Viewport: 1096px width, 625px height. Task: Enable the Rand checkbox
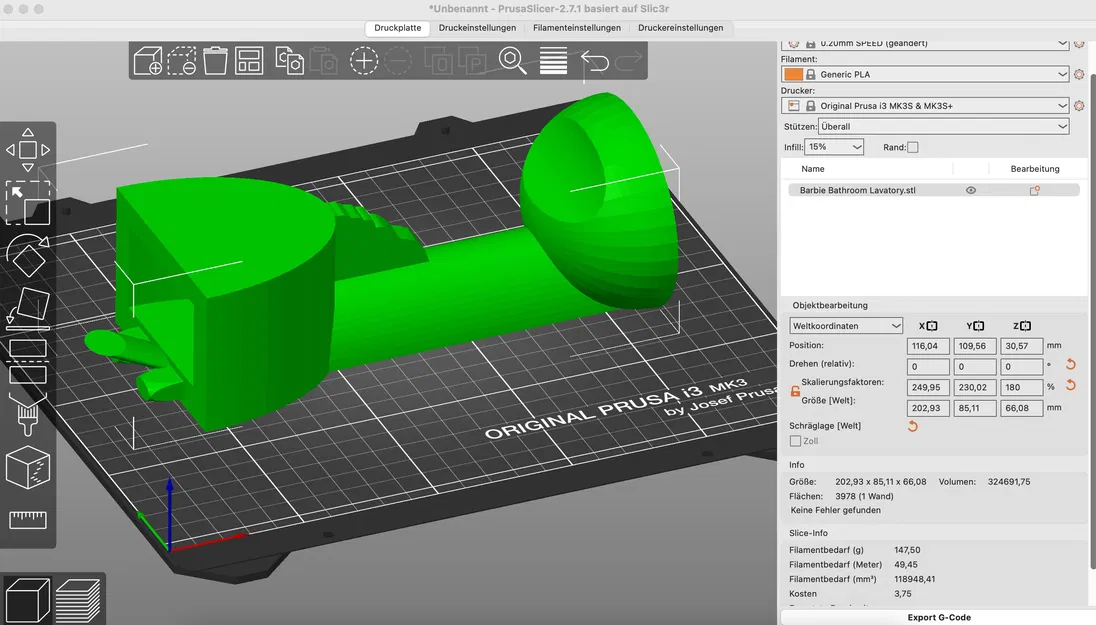[x=913, y=148]
